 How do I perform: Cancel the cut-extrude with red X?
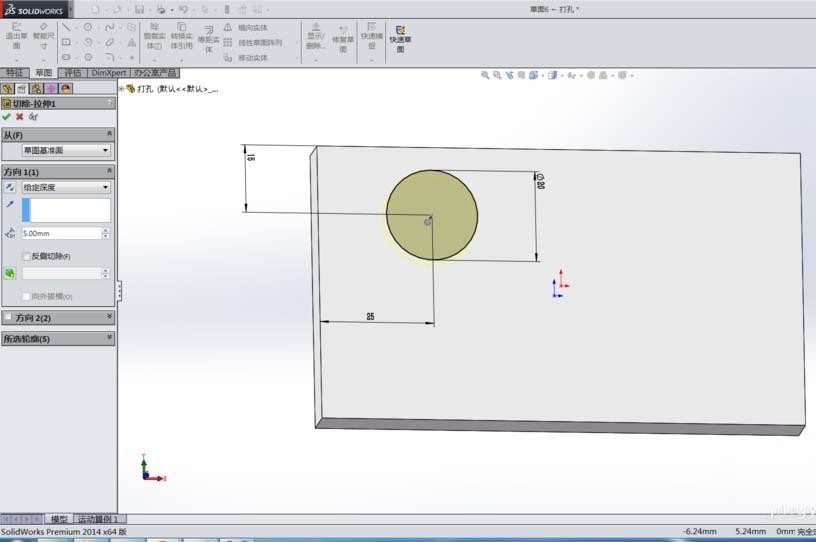20,117
